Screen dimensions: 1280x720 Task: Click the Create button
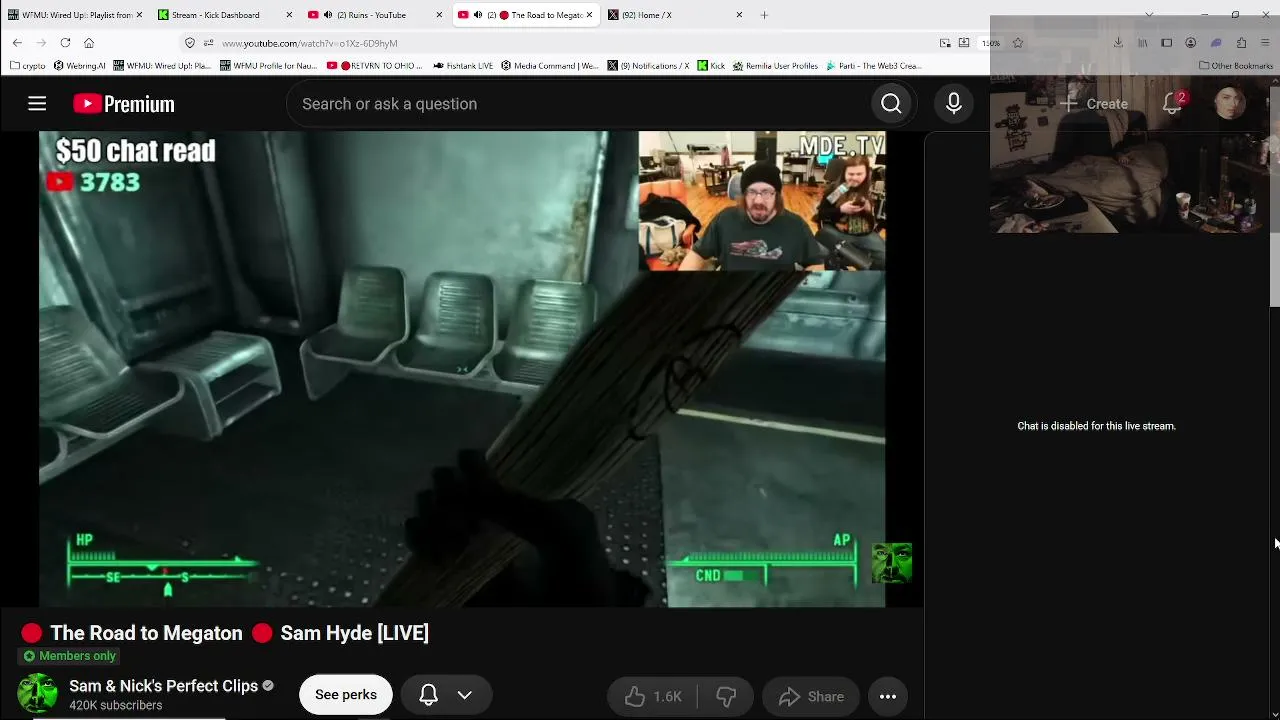pos(1094,104)
